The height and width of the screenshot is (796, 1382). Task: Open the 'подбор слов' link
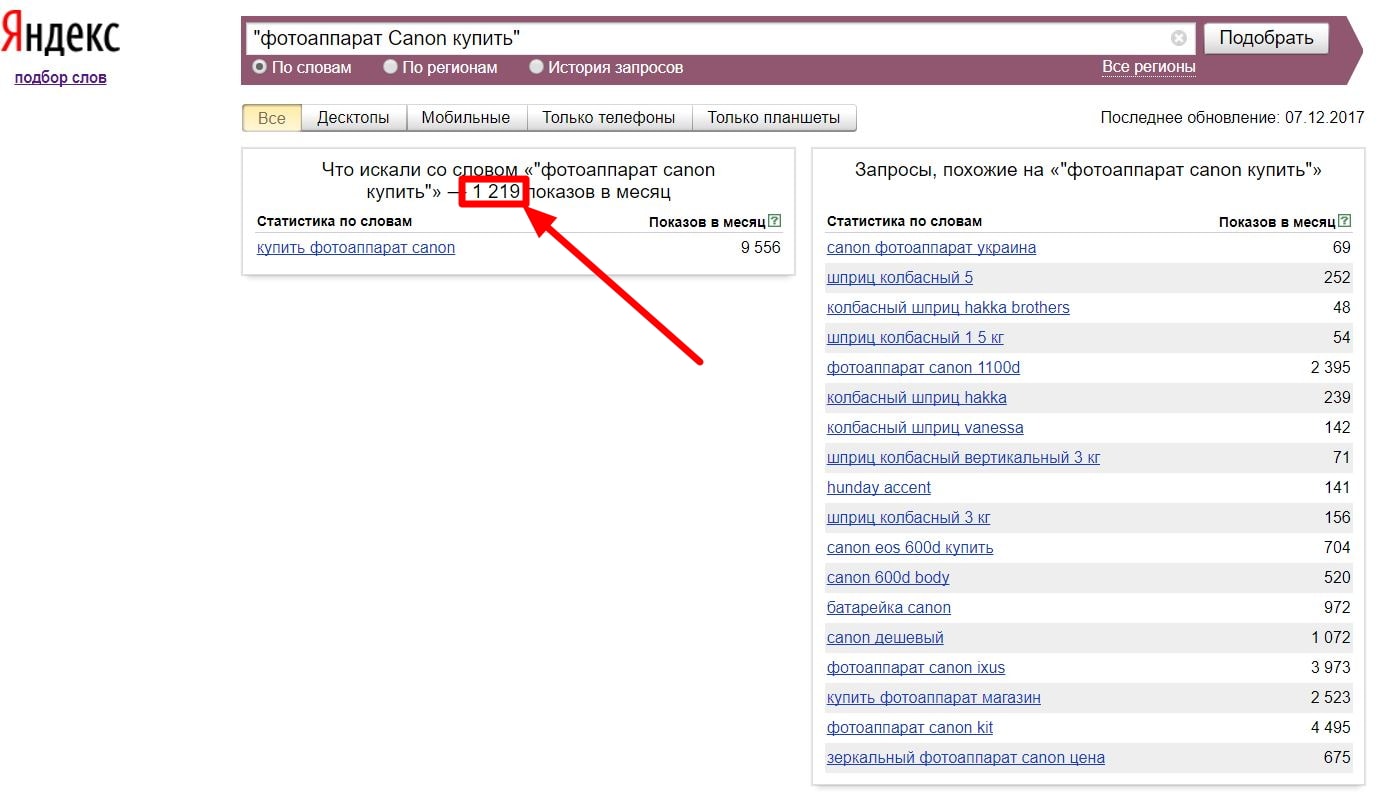pos(60,77)
